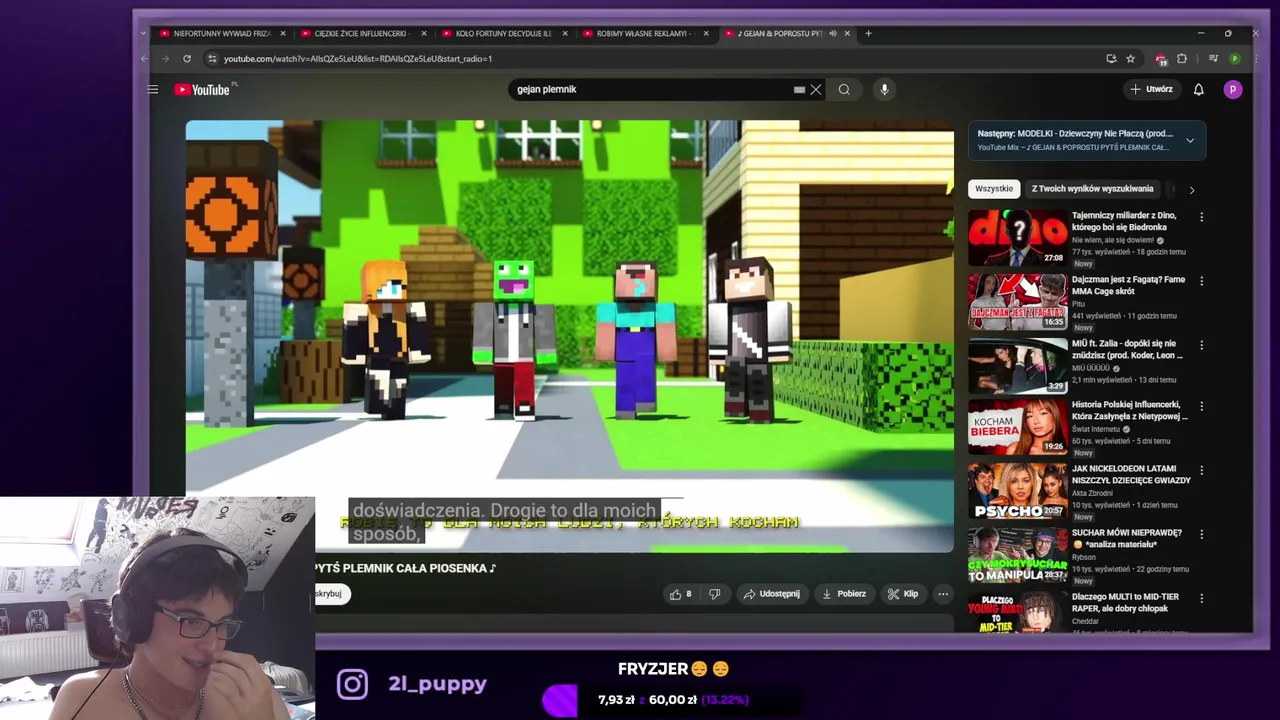
Task: Open thumbnail of SUCHAR MÓWI NIEPRAWDĘ video
Action: tap(1017, 555)
